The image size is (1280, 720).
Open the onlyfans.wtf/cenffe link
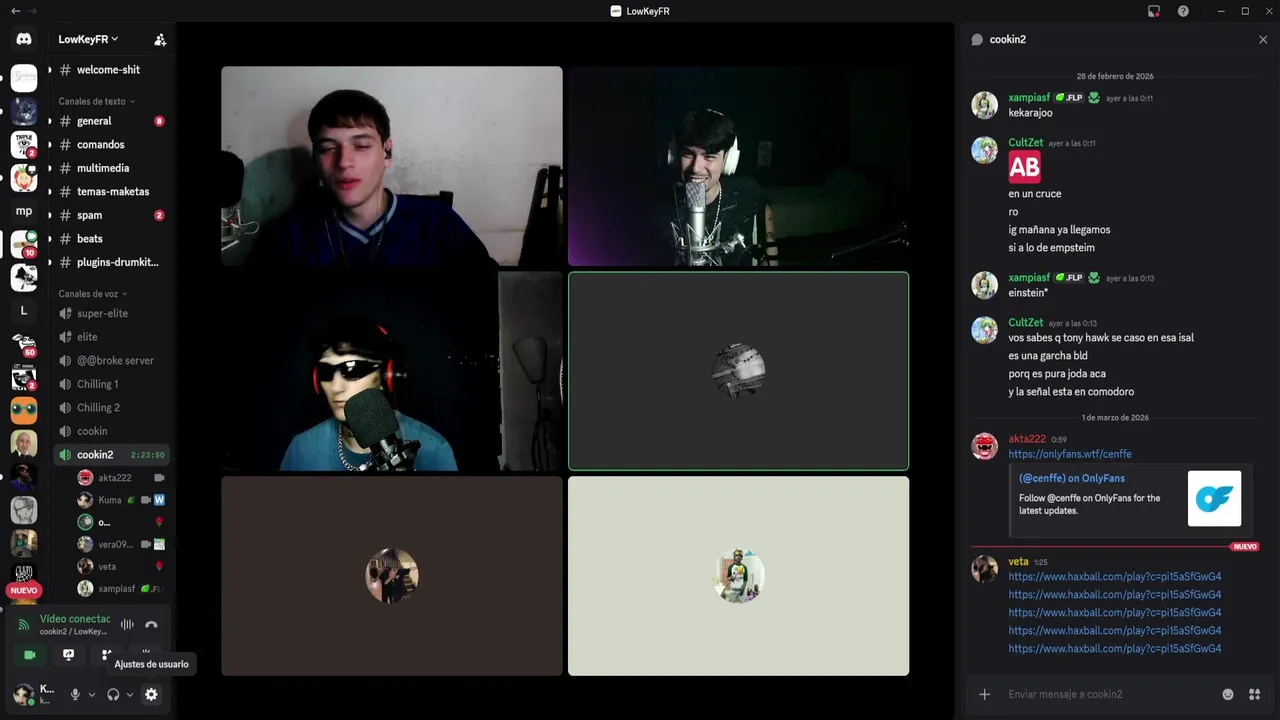(1070, 454)
